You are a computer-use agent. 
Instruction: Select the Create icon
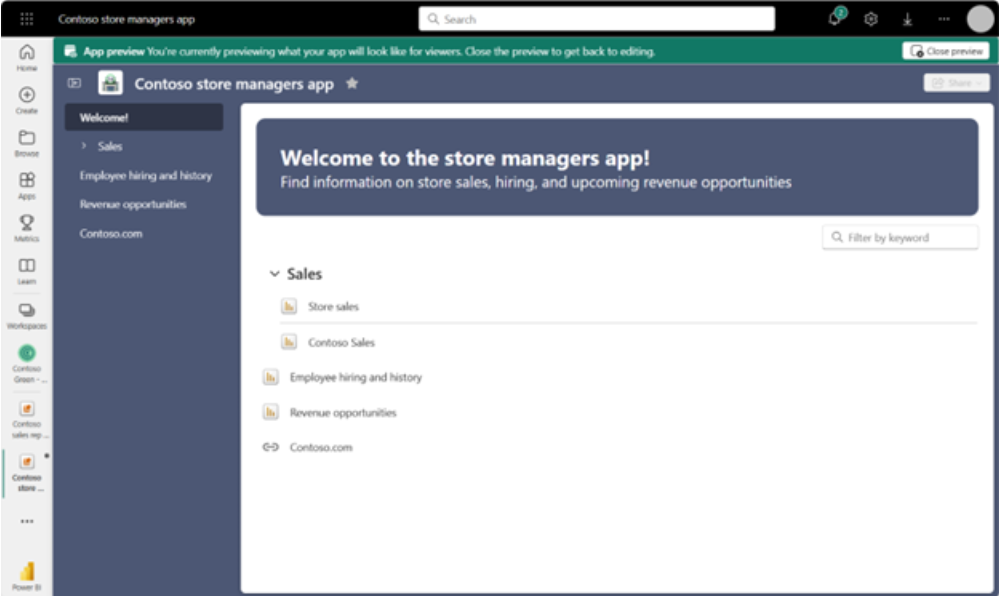click(x=27, y=97)
